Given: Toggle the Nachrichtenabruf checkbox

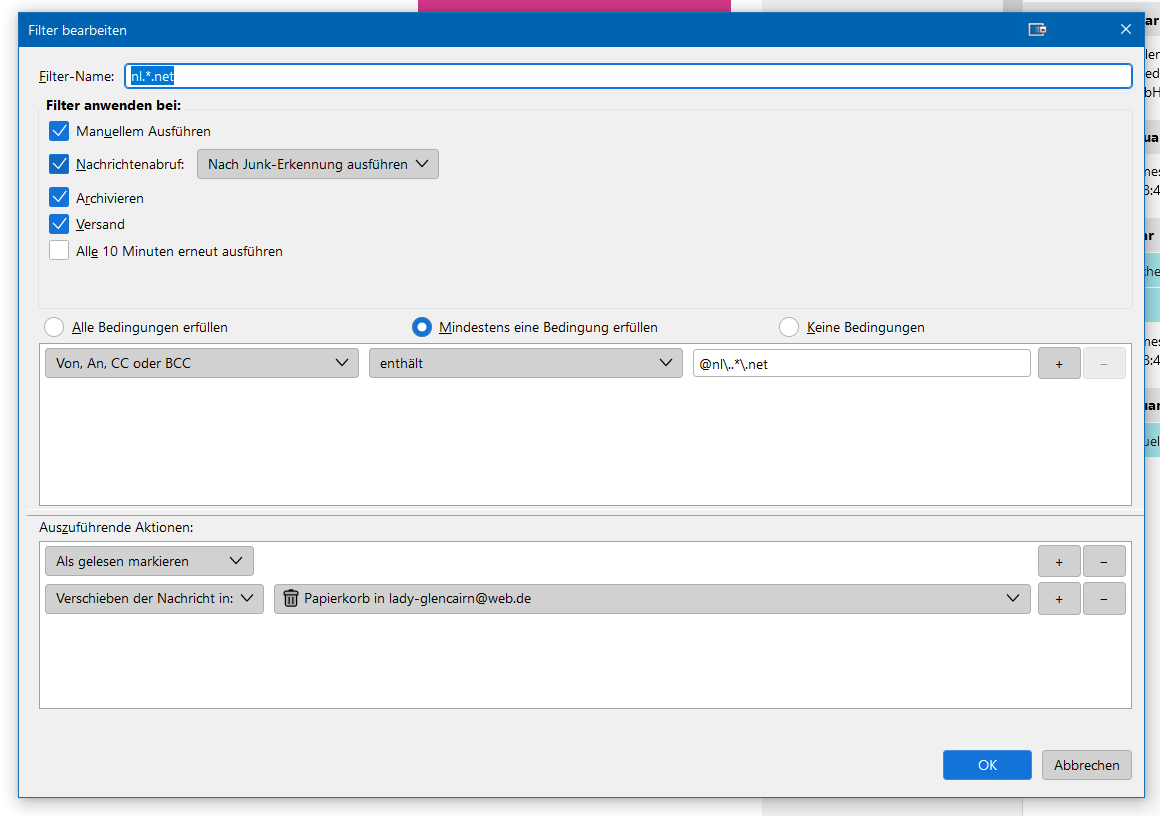Looking at the screenshot, I should tap(59, 164).
